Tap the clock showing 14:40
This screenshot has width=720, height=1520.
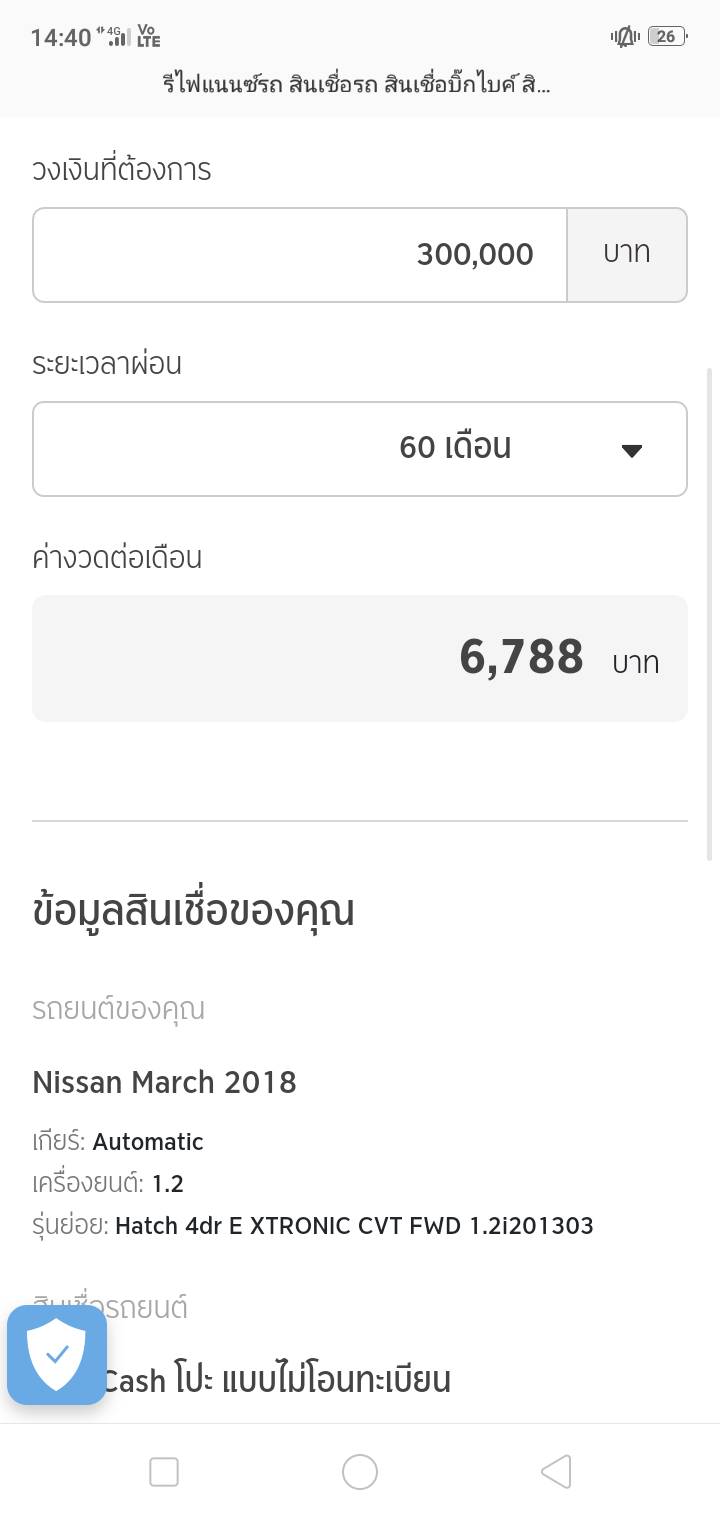click(x=61, y=38)
